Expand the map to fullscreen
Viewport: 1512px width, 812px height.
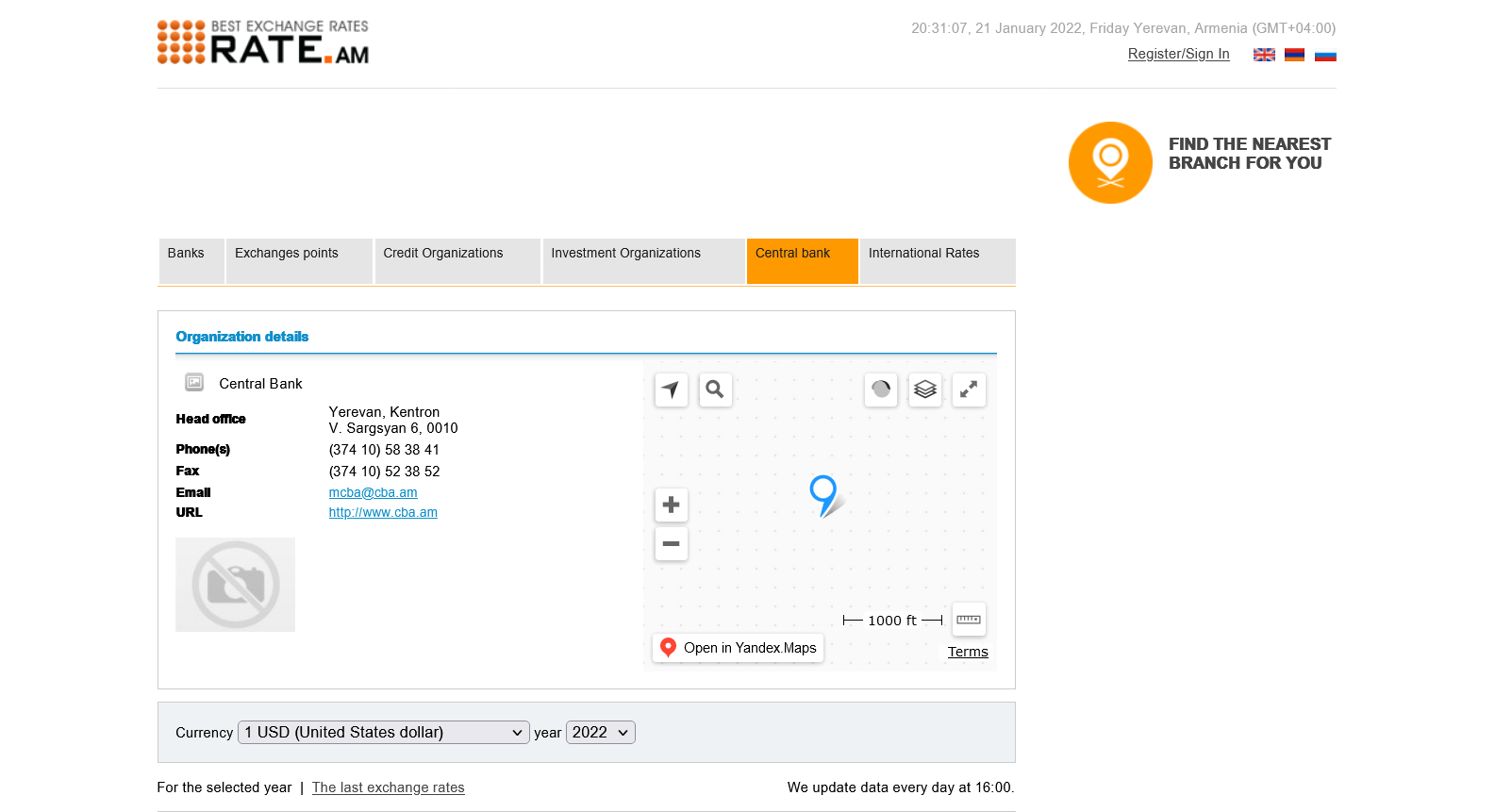(969, 389)
